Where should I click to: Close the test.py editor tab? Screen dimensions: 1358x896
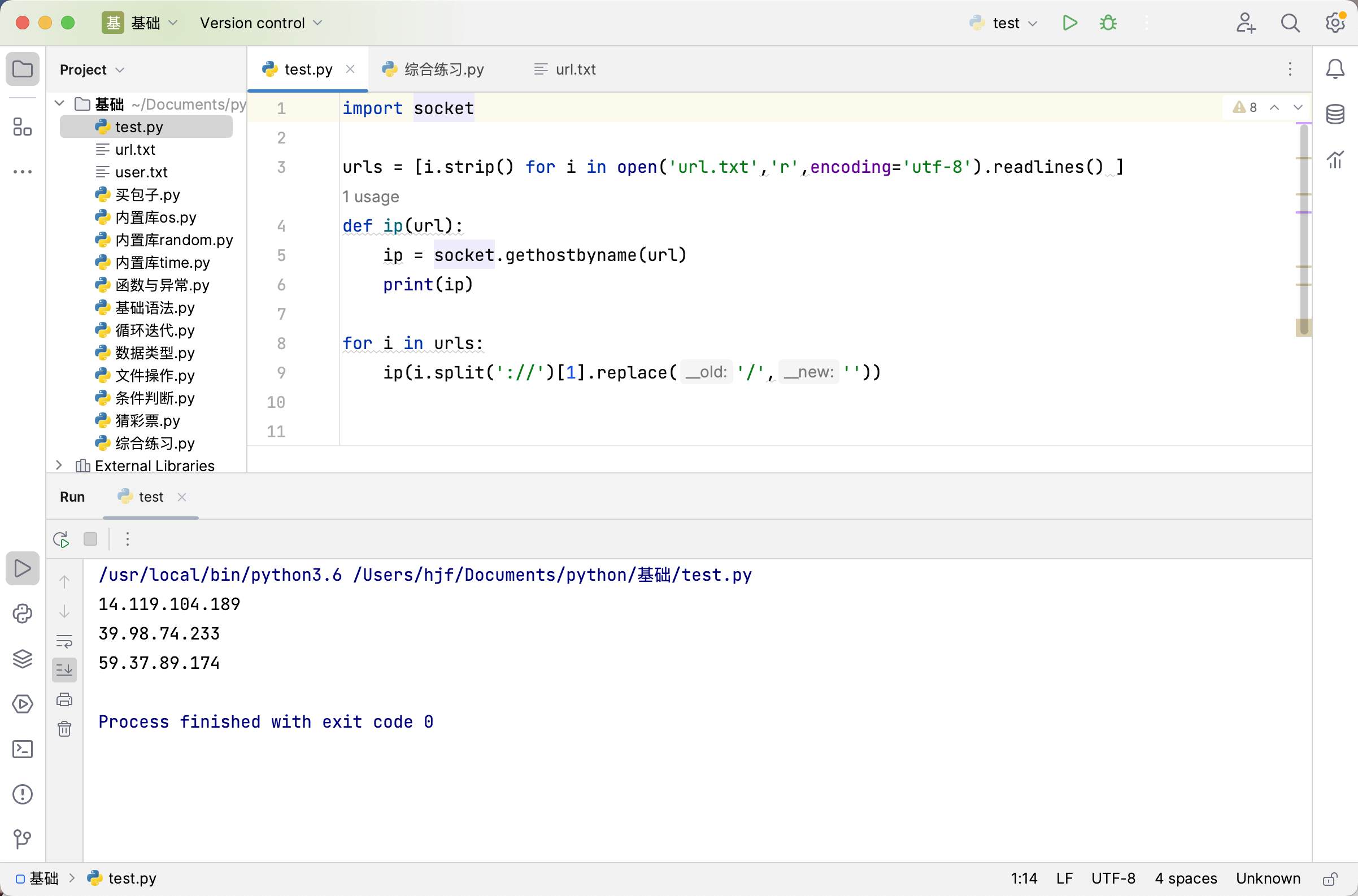coord(350,69)
